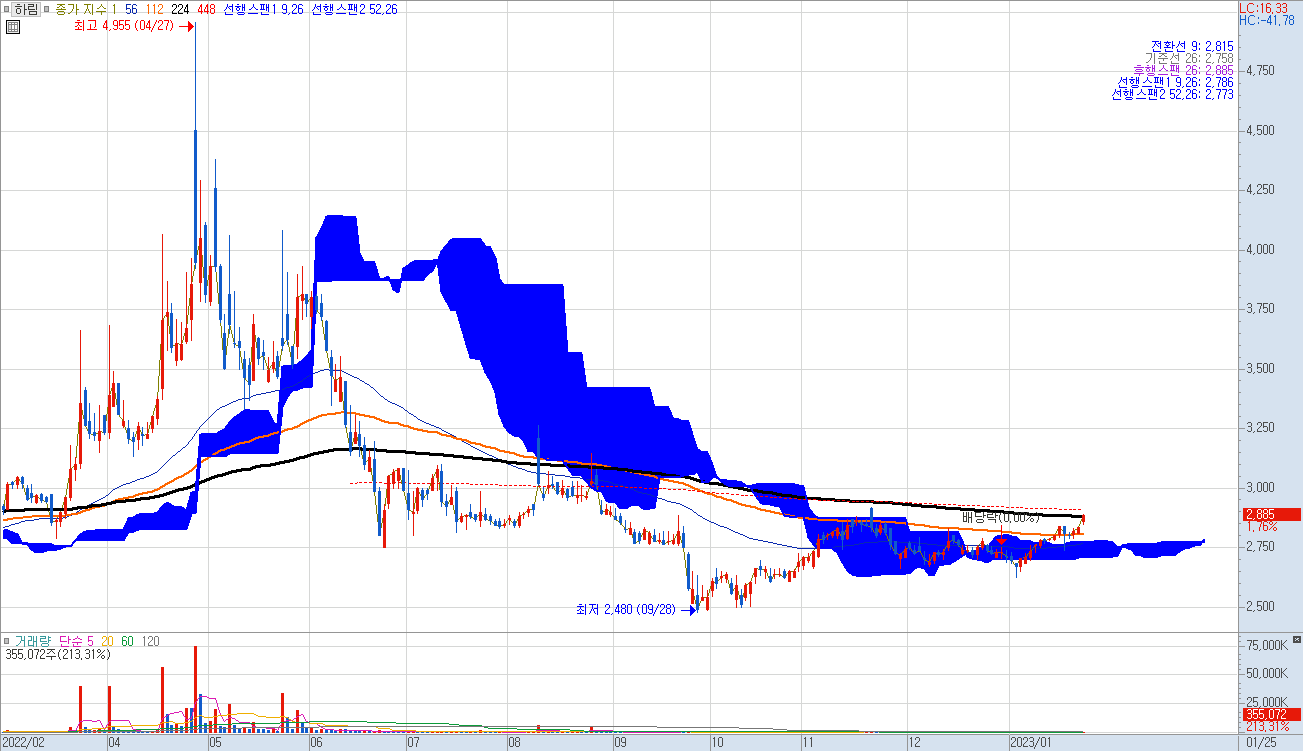The height and width of the screenshot is (751, 1303).
Task: Click the red 355,072 volume tag
Action: click(x=1270, y=714)
